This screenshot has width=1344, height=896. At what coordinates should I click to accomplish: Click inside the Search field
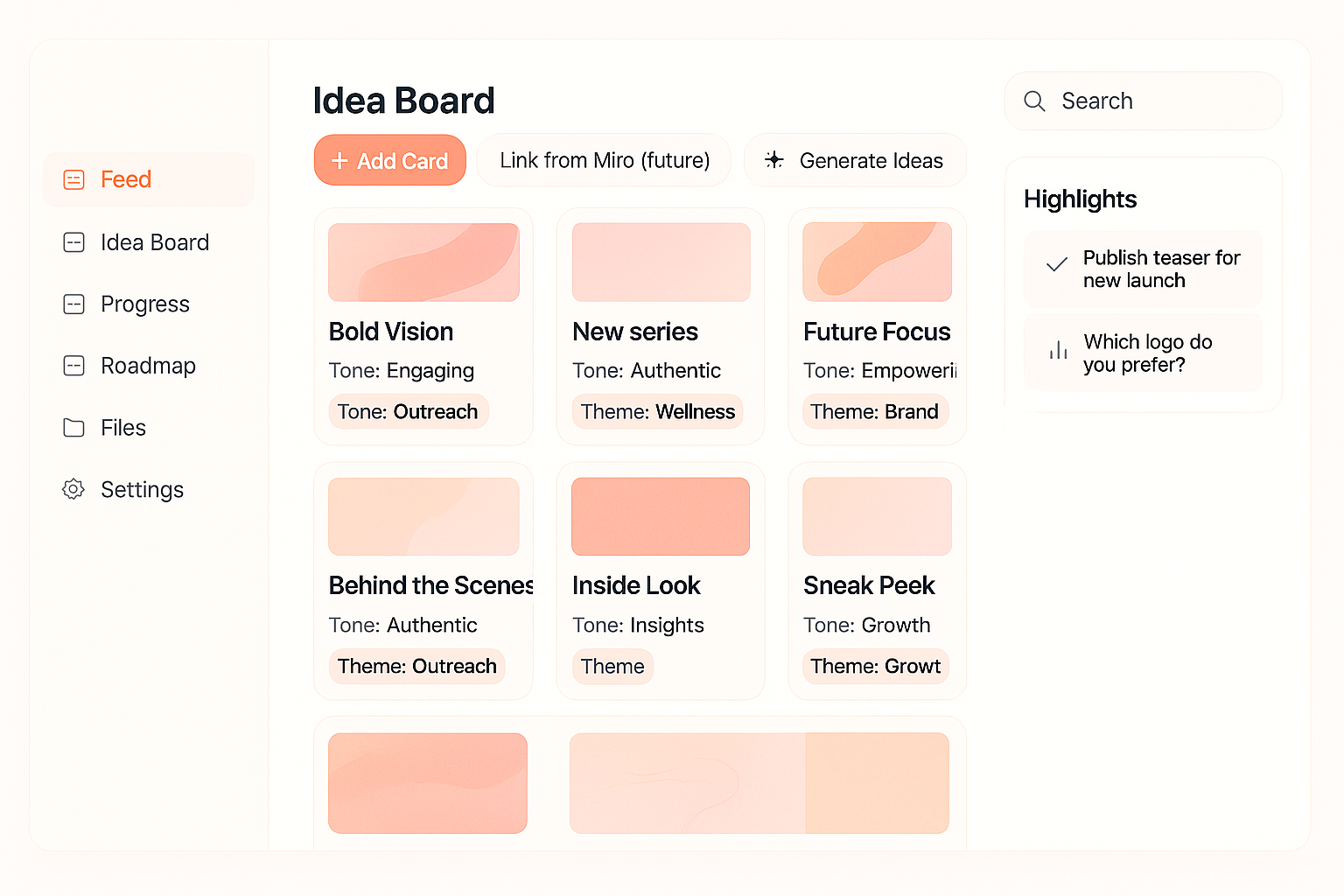coord(1142,101)
